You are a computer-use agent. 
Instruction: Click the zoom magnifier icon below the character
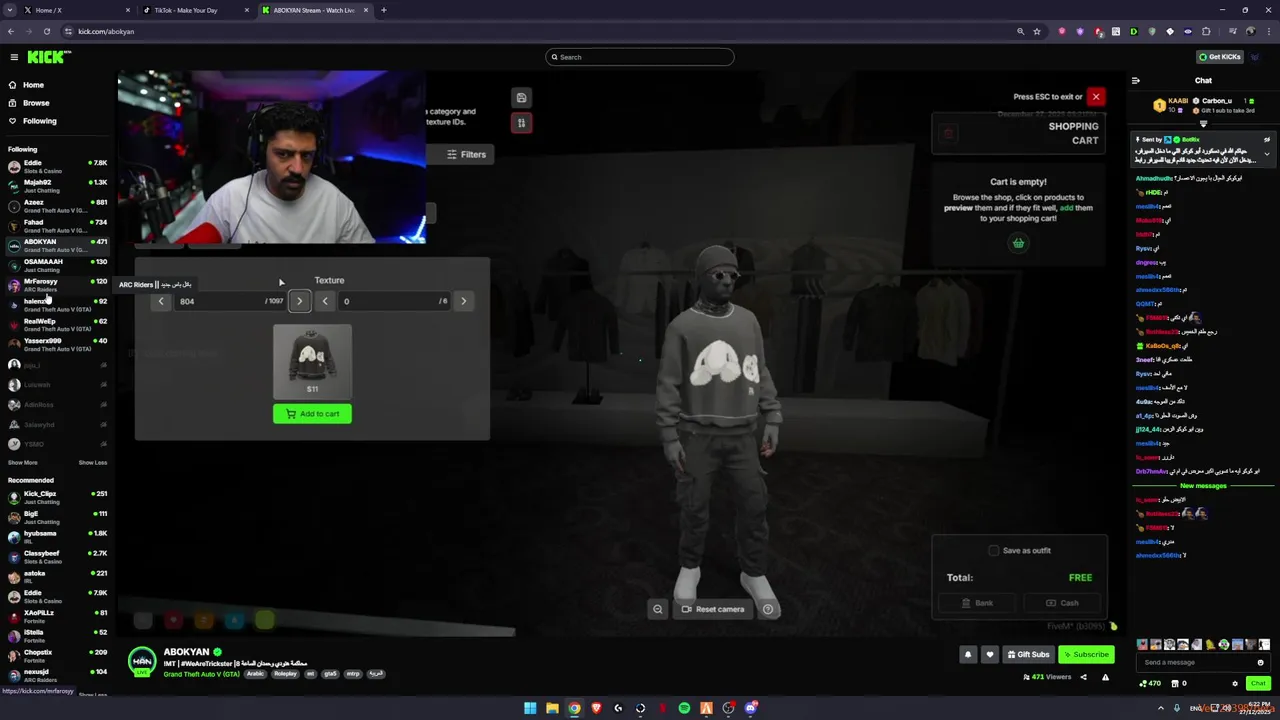[658, 609]
